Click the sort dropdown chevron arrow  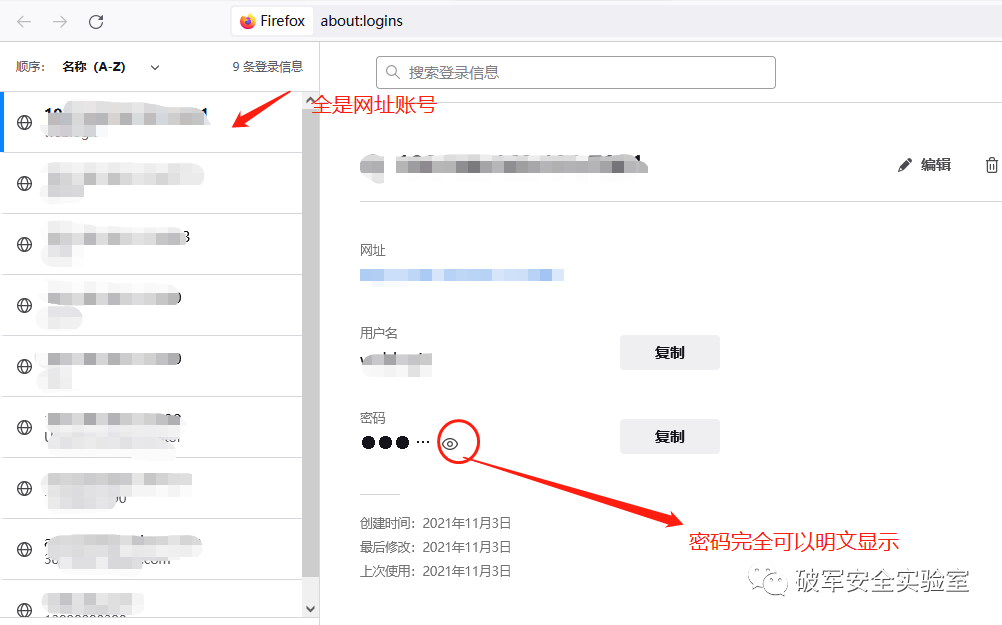(155, 67)
